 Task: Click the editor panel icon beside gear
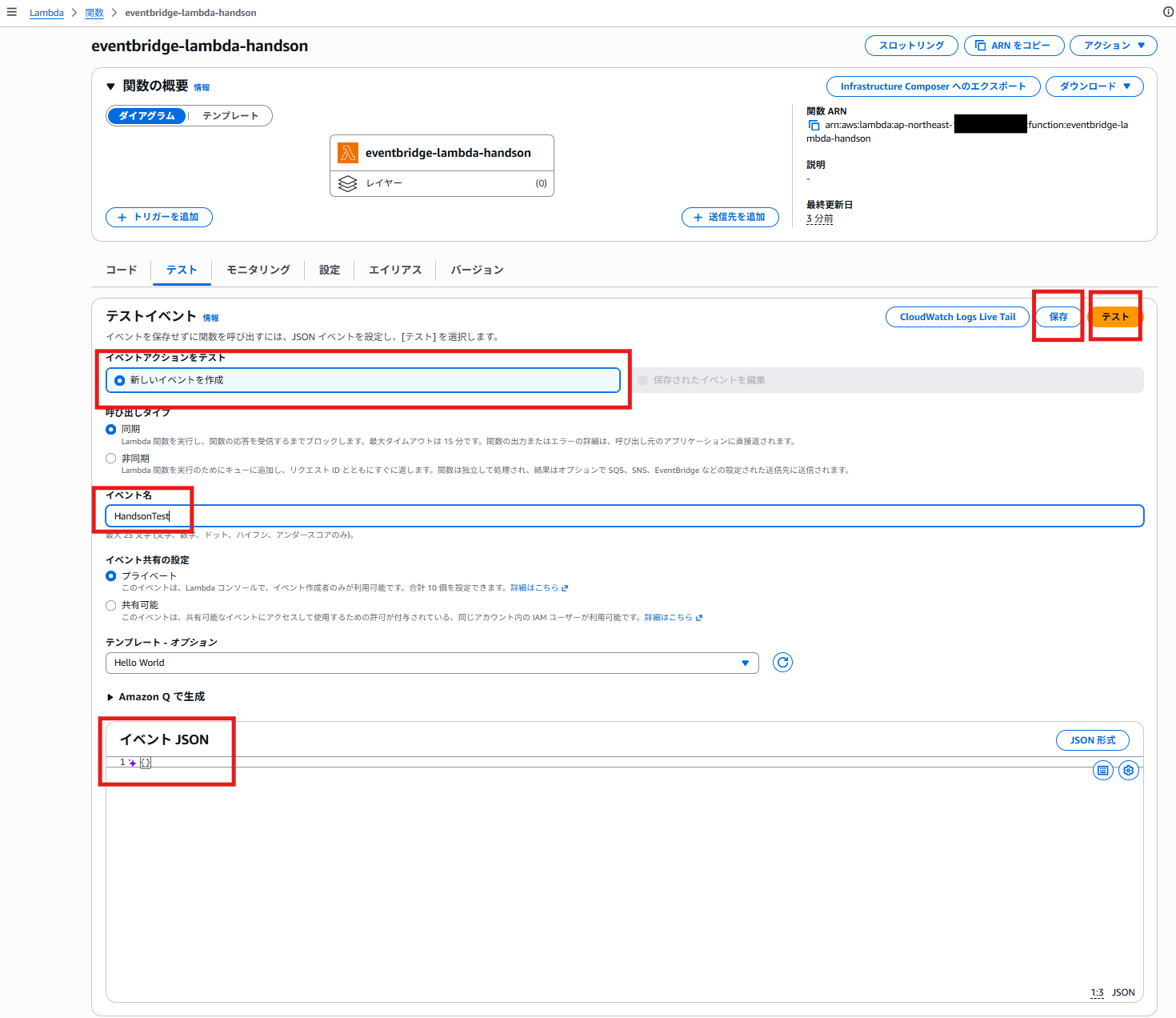[1103, 771]
